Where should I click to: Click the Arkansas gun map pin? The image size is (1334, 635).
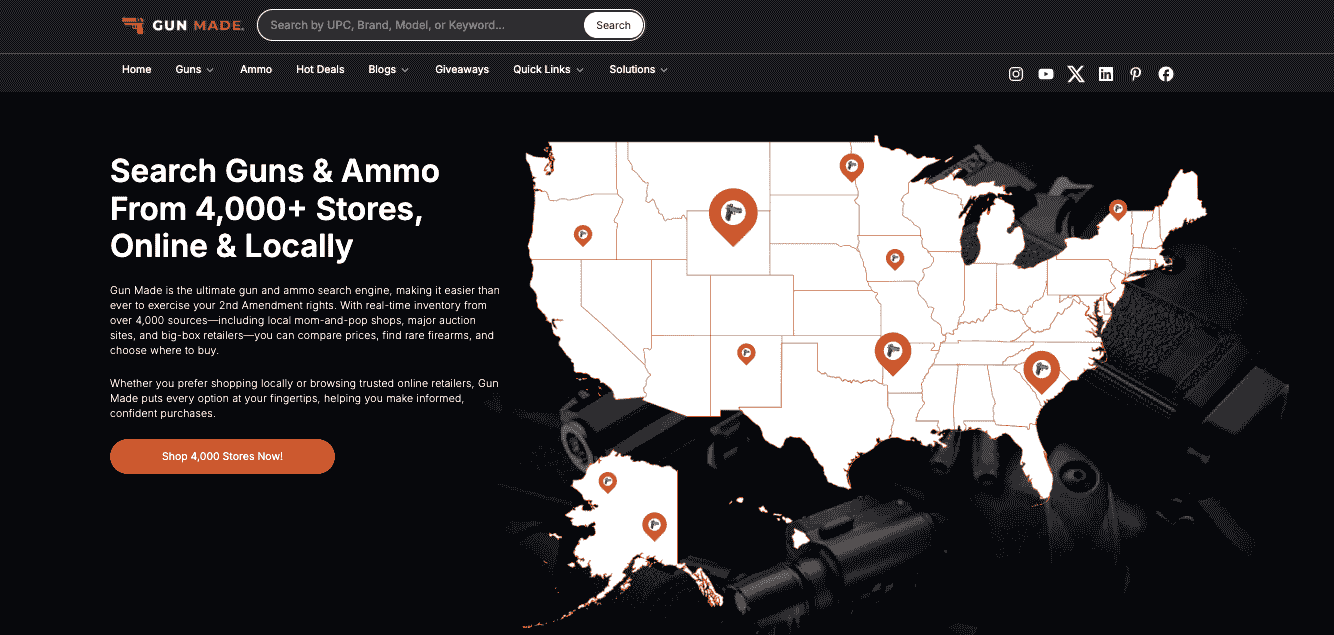[892, 351]
